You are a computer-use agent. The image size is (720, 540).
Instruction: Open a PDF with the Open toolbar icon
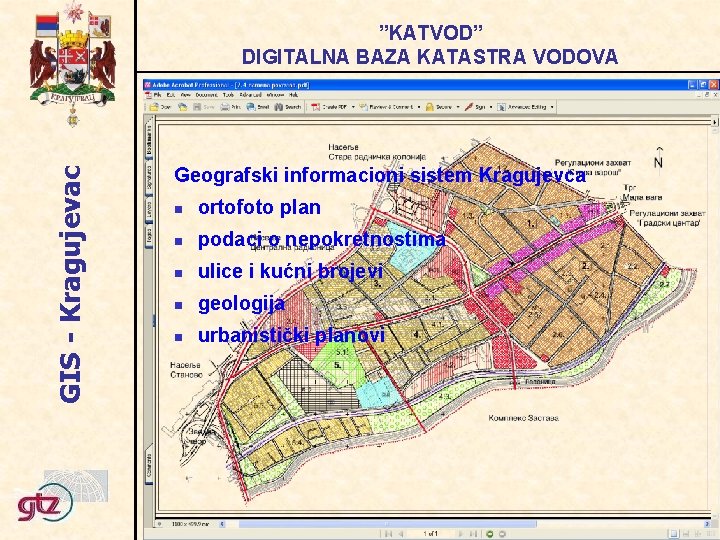(154, 107)
